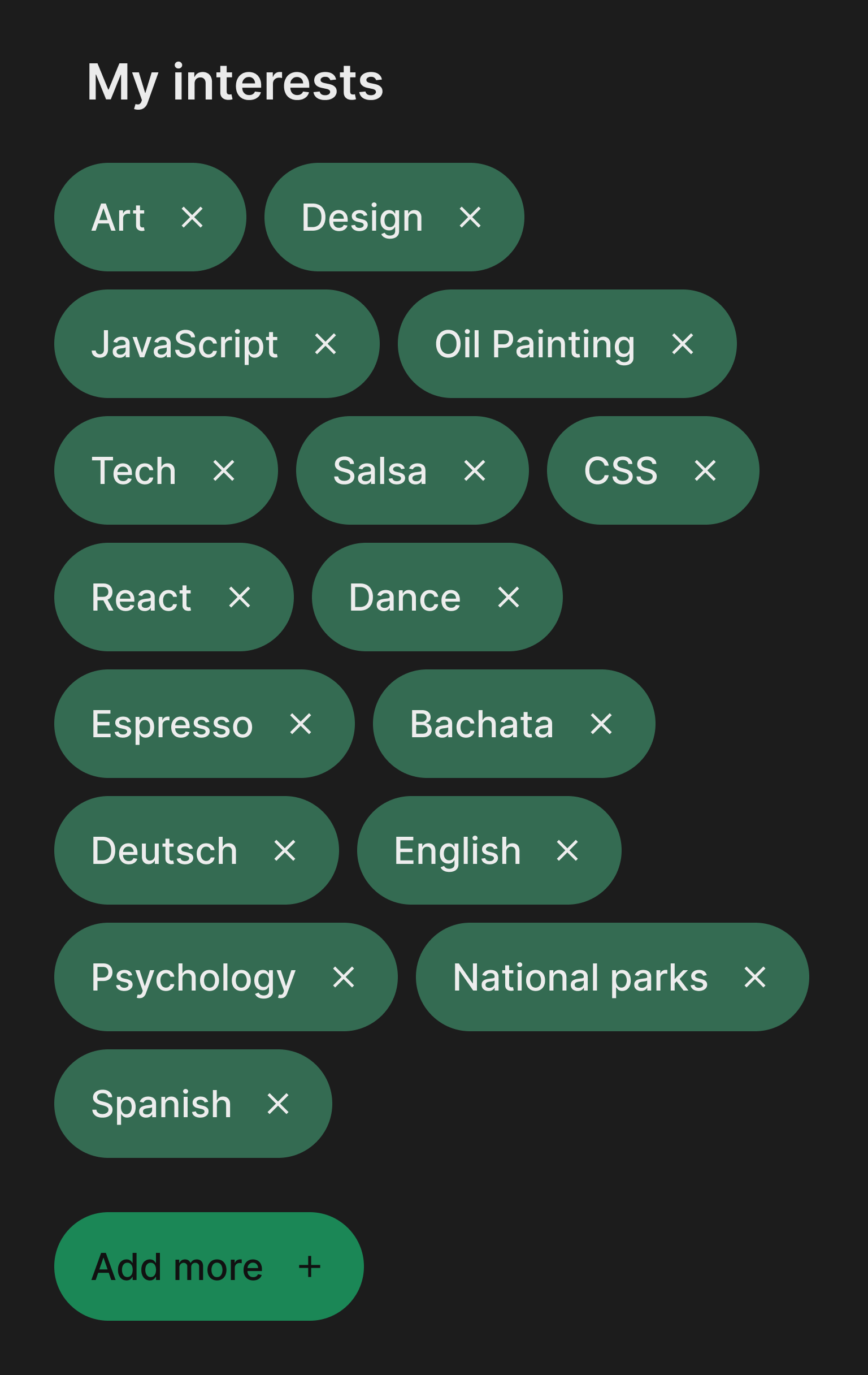Screen dimensions: 868x1375
Task: Dismiss the Tech tag
Action: [224, 471]
